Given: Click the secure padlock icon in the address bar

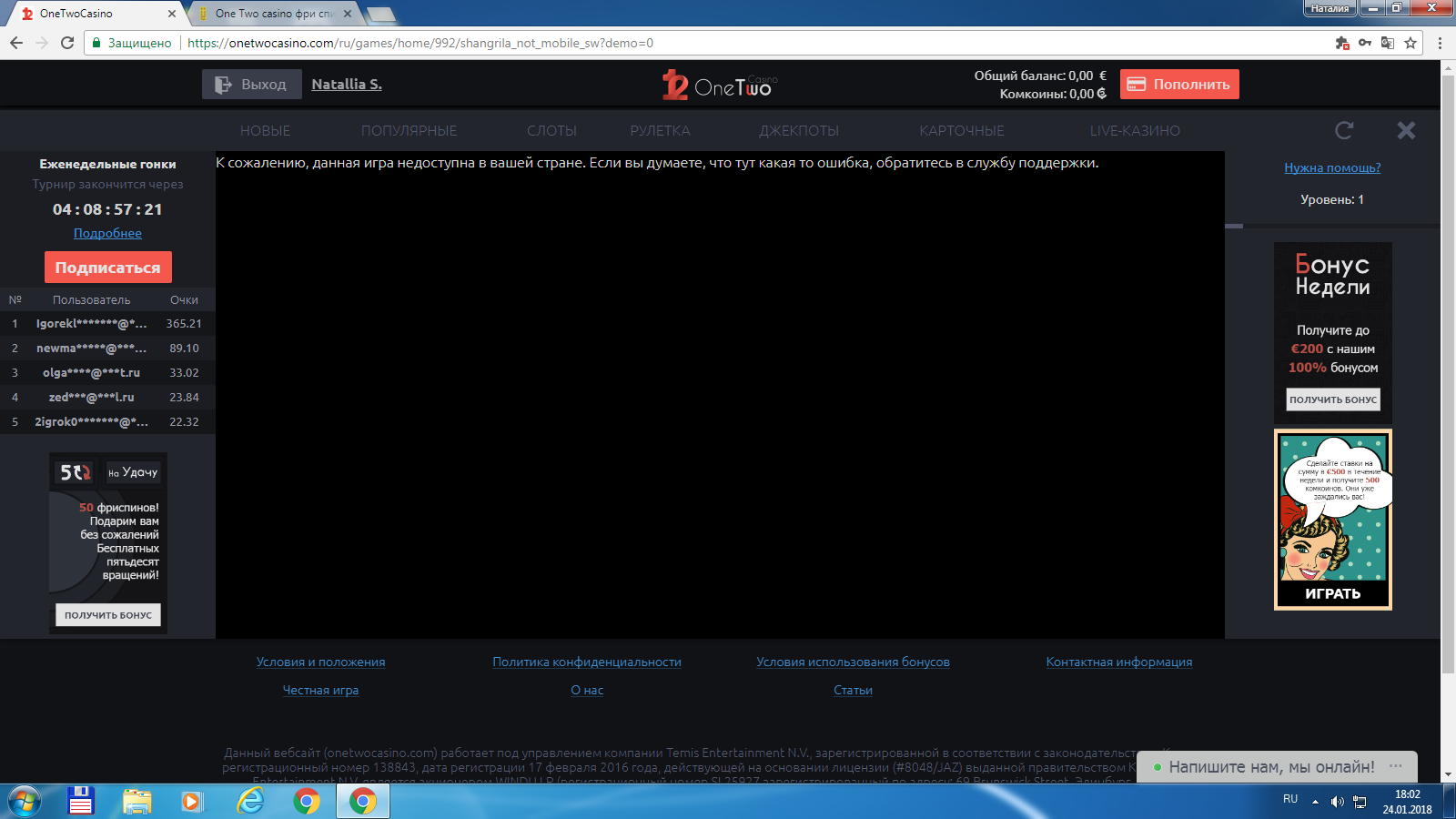Looking at the screenshot, I should [96, 43].
